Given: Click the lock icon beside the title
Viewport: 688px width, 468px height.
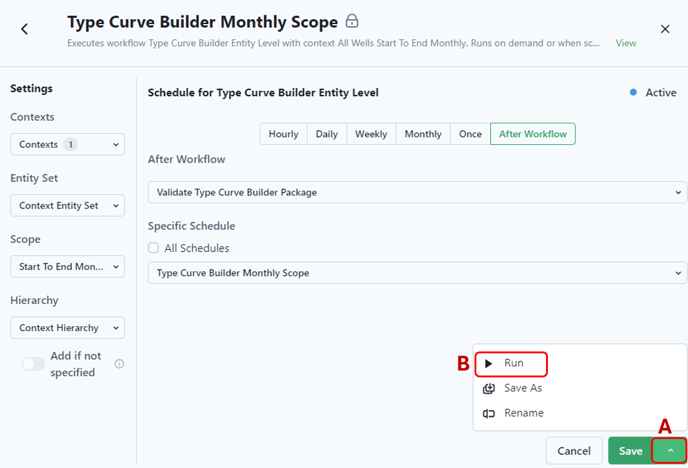Looking at the screenshot, I should (352, 21).
